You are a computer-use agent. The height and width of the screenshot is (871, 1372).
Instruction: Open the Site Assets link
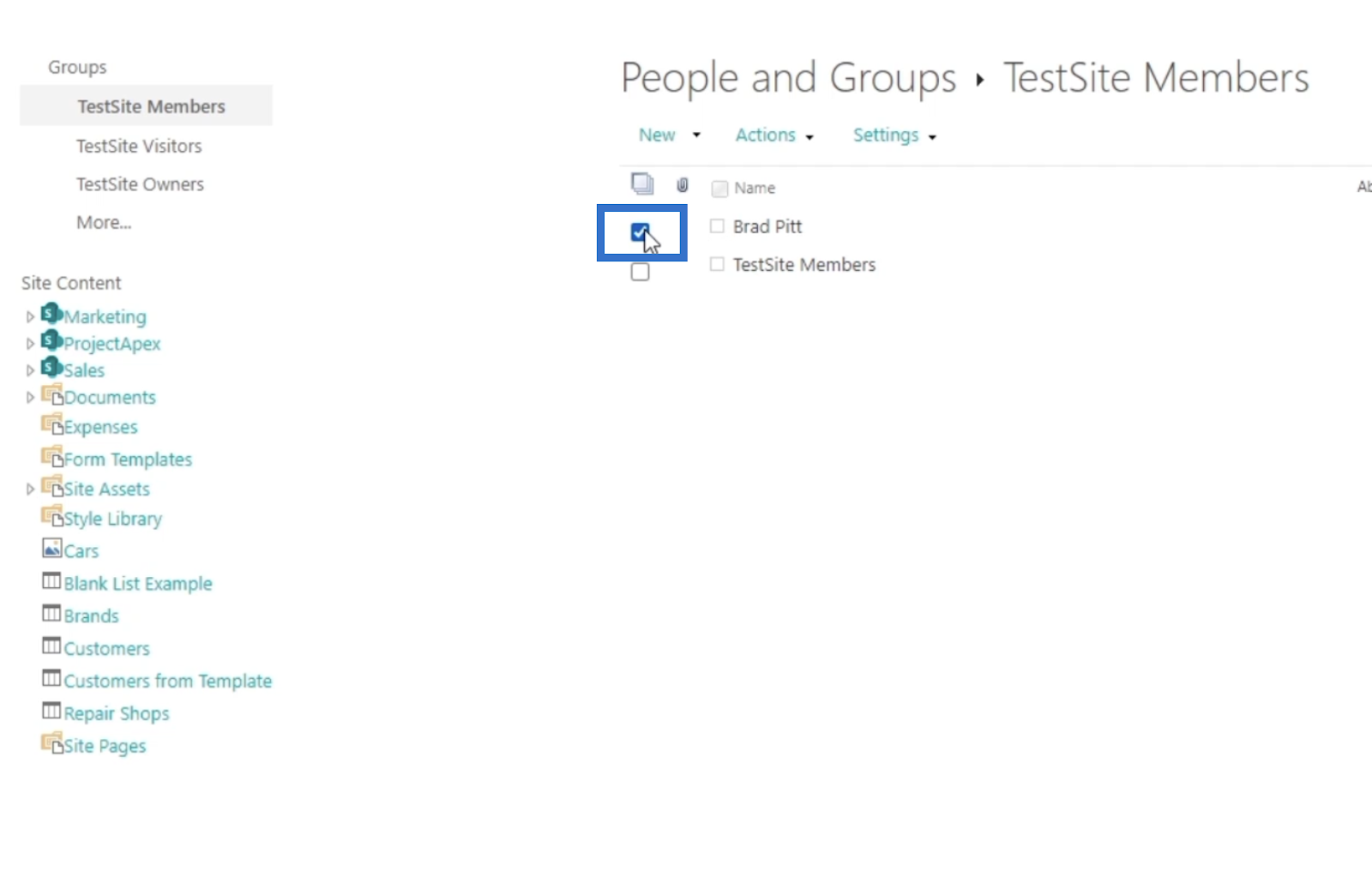click(x=106, y=490)
